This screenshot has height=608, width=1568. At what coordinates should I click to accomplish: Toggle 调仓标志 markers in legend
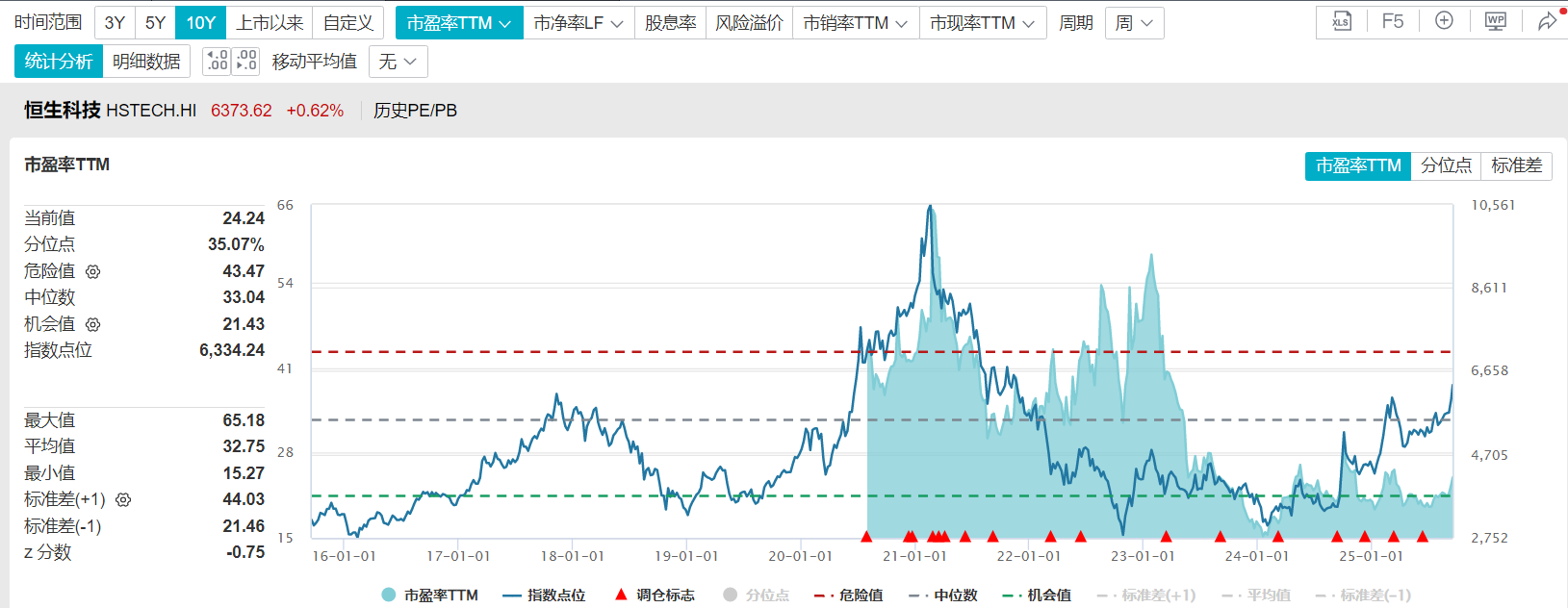655,595
